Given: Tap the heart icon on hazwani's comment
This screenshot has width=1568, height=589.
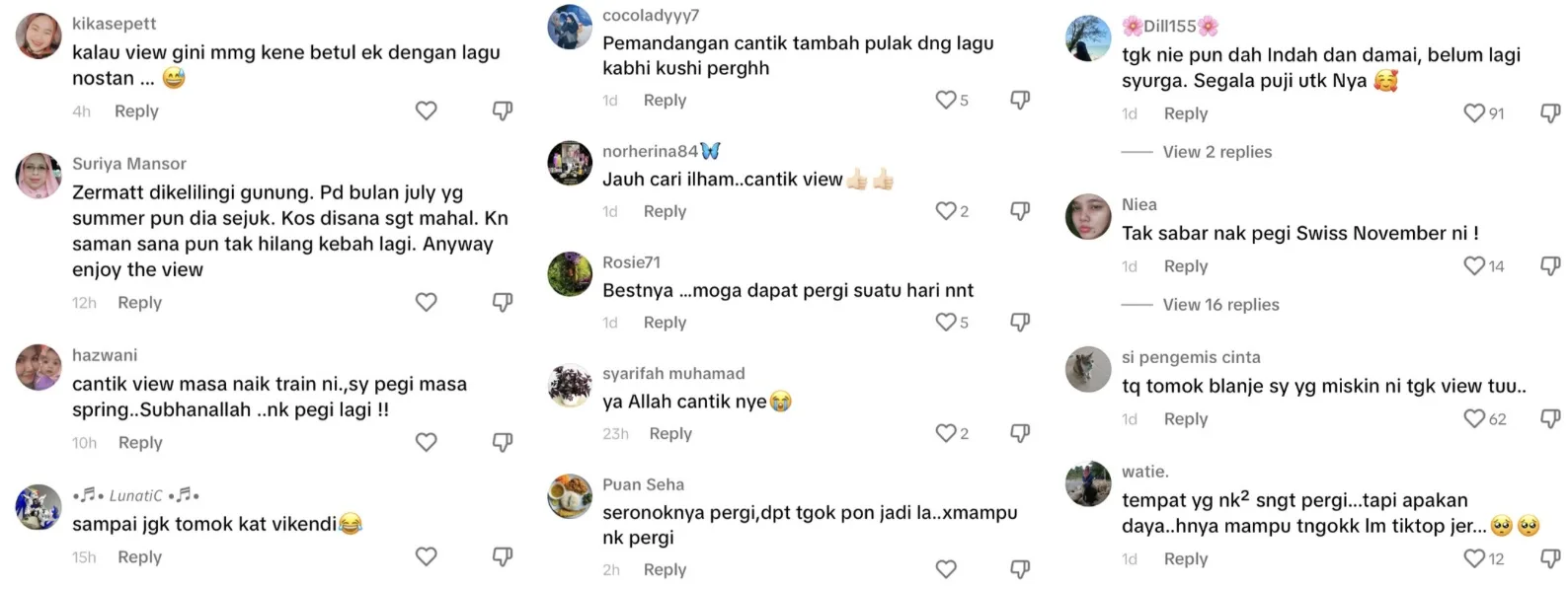Looking at the screenshot, I should (x=426, y=442).
